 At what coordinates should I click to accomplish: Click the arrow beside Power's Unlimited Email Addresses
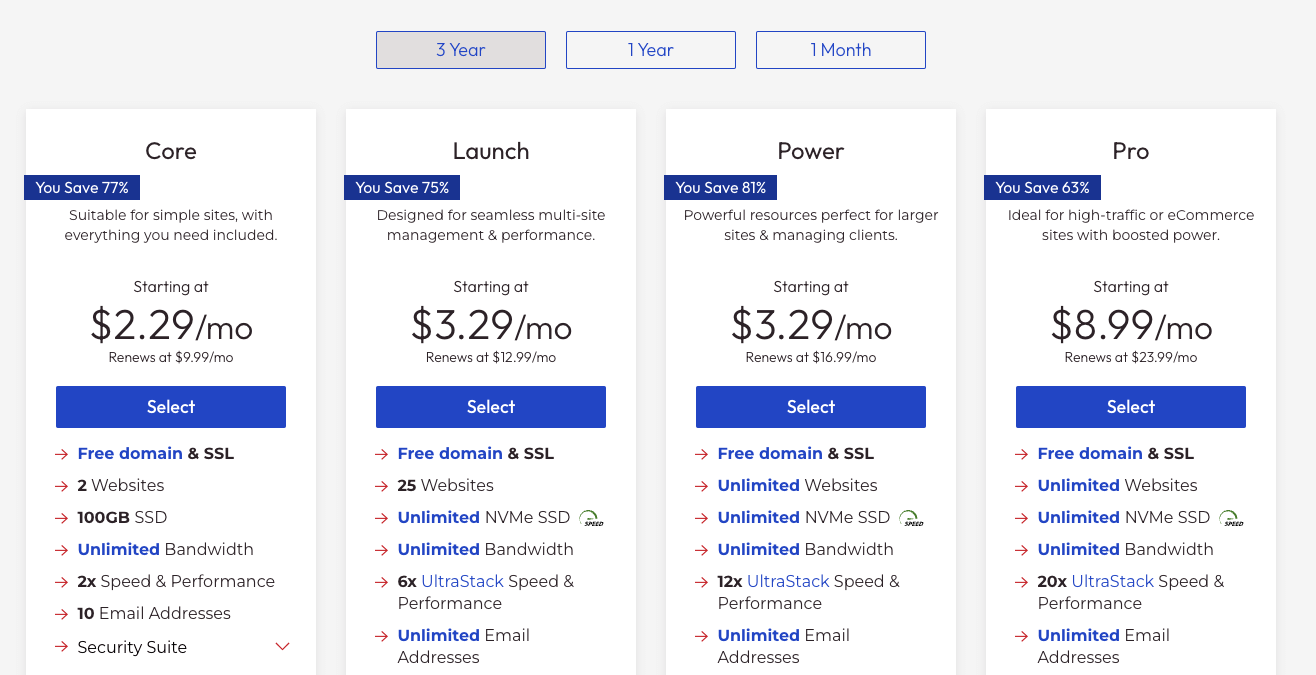point(701,636)
